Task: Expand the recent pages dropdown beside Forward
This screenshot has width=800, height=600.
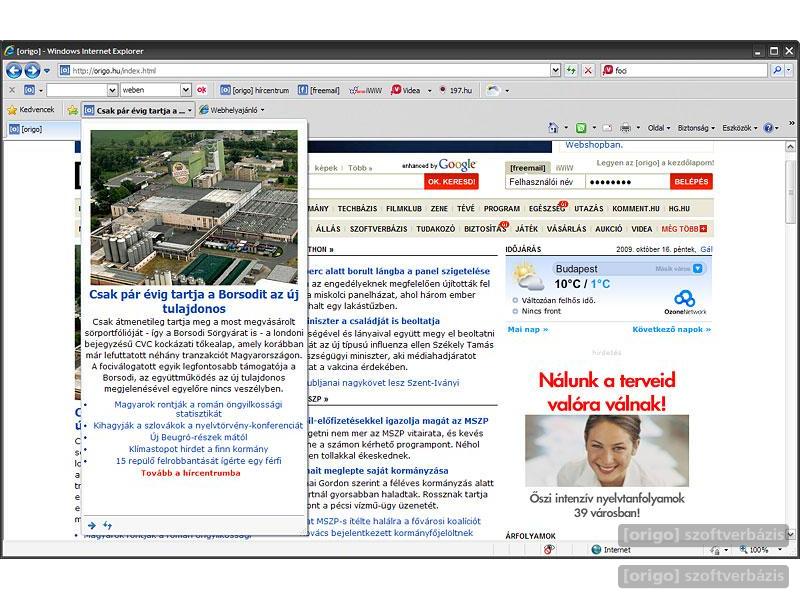Action: [x=46, y=70]
